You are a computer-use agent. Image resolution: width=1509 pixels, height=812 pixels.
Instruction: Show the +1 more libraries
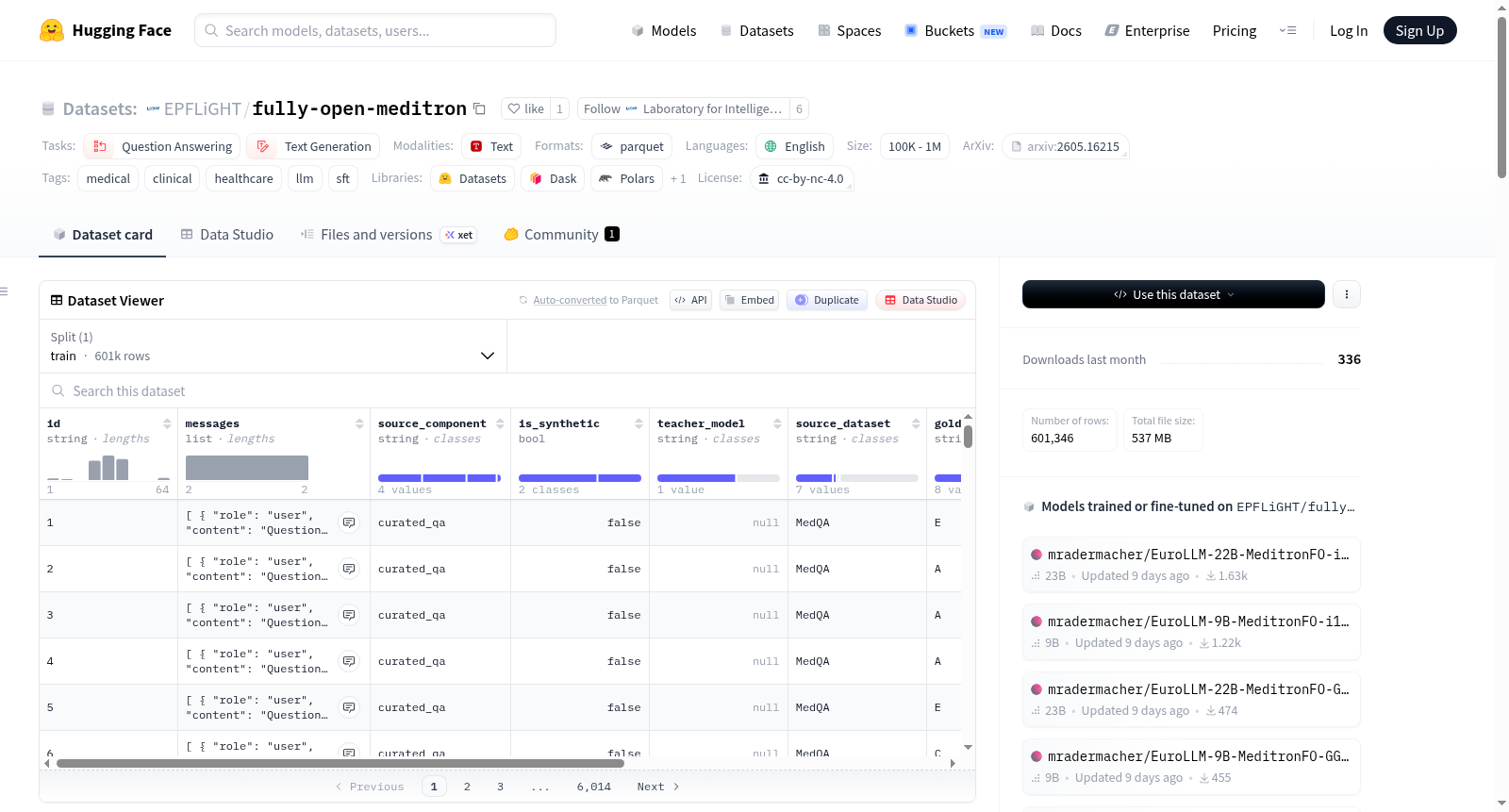click(x=678, y=178)
